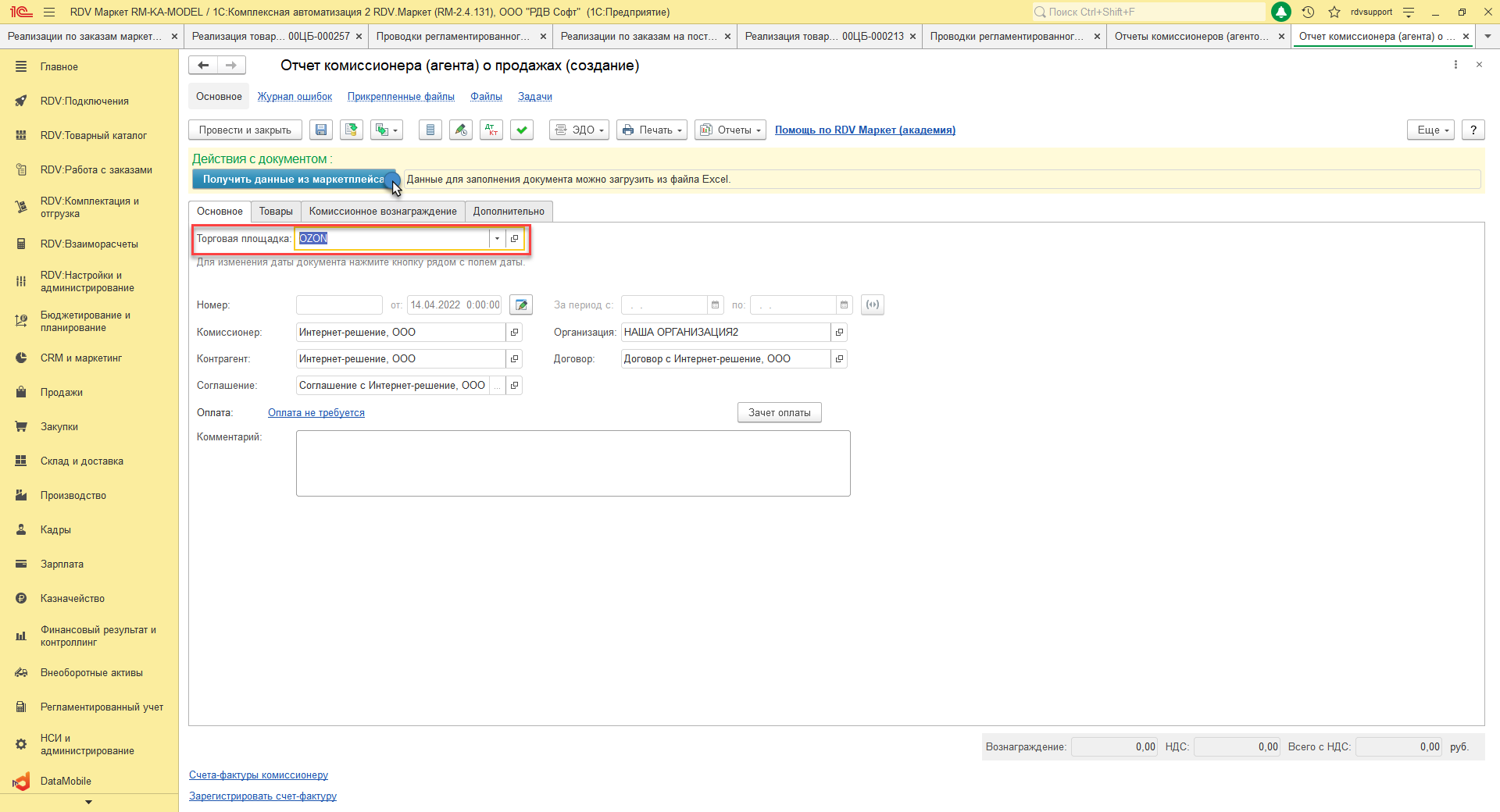This screenshot has width=1500, height=812.
Task: Open help with the question mark button
Action: [x=1473, y=130]
